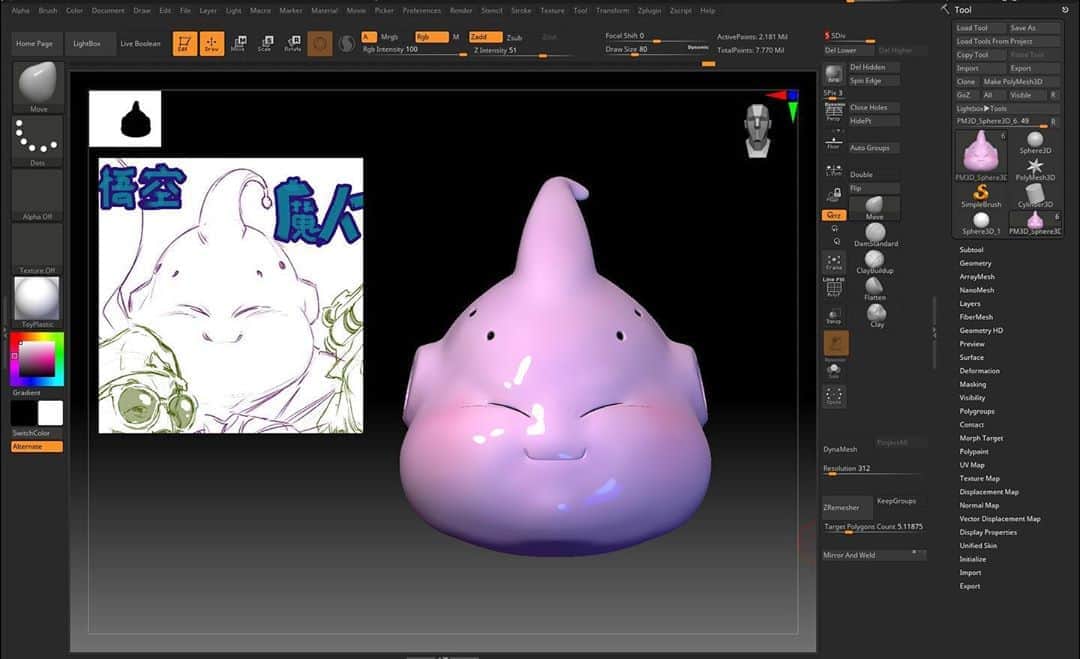This screenshot has height=659, width=1080.
Task: Toggle the Flip normals option
Action: click(873, 188)
